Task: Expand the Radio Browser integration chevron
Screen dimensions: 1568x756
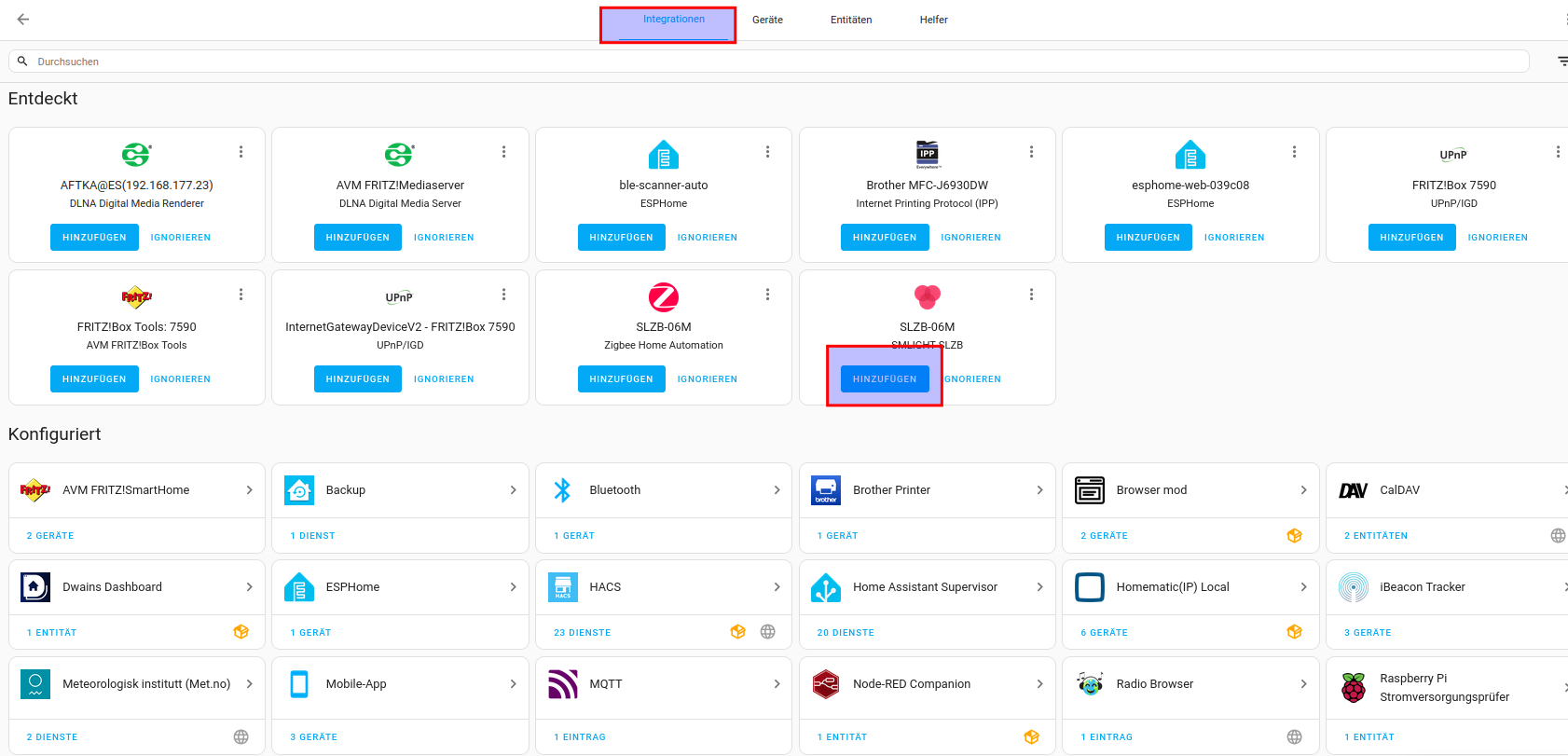Action: tap(1303, 684)
